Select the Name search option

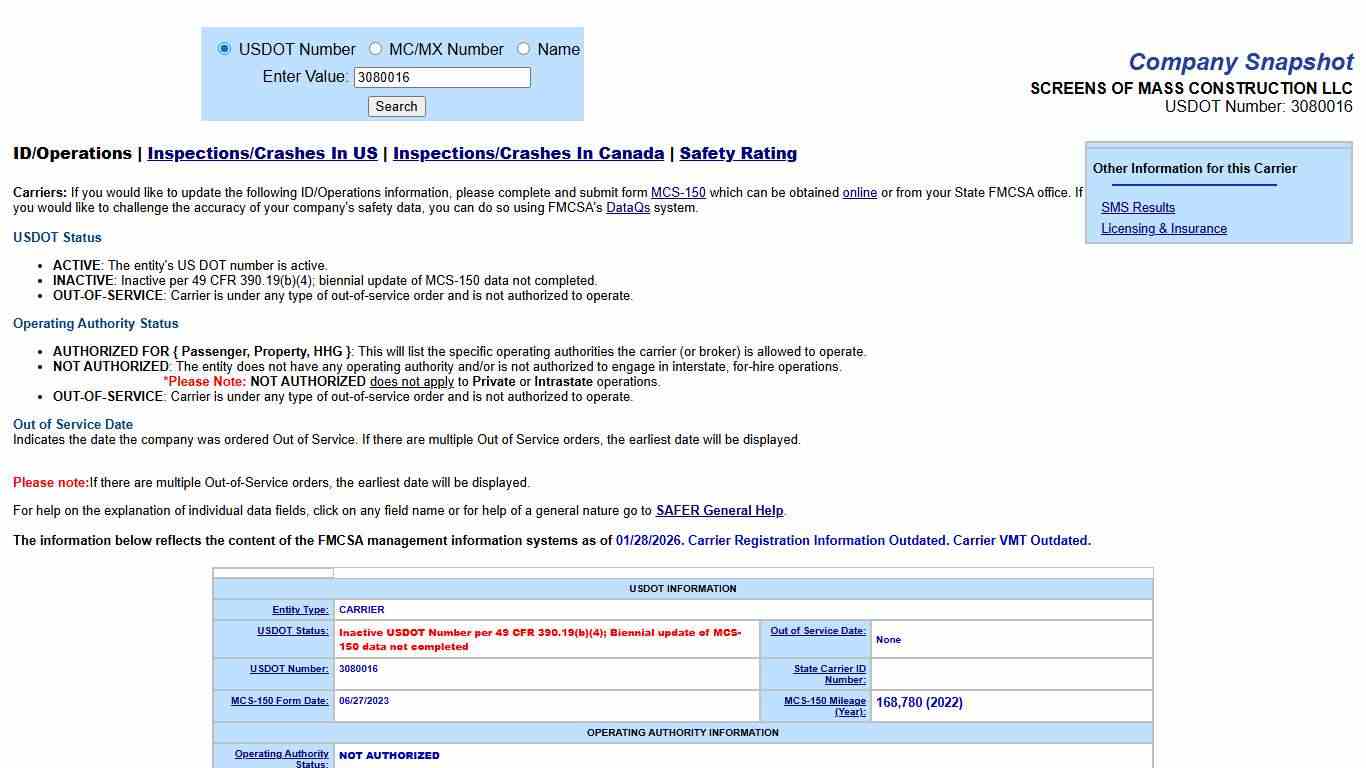[523, 49]
